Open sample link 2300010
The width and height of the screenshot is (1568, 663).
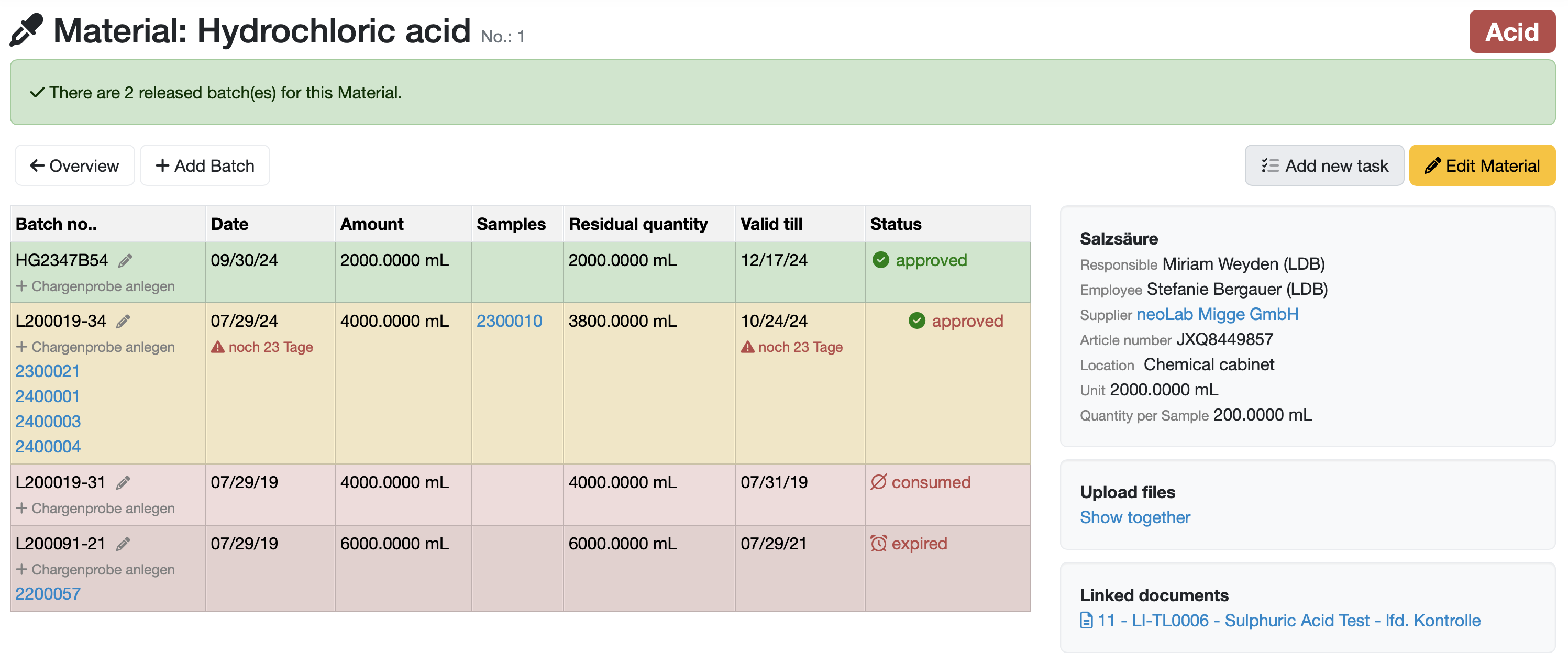point(509,321)
